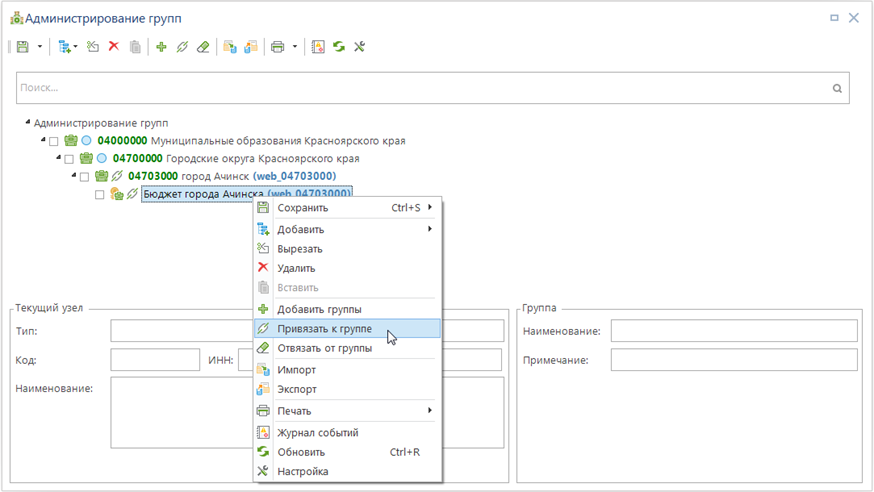Check the 04703000 город Ачинск checkbox
The width and height of the screenshot is (874, 492).
click(x=84, y=177)
